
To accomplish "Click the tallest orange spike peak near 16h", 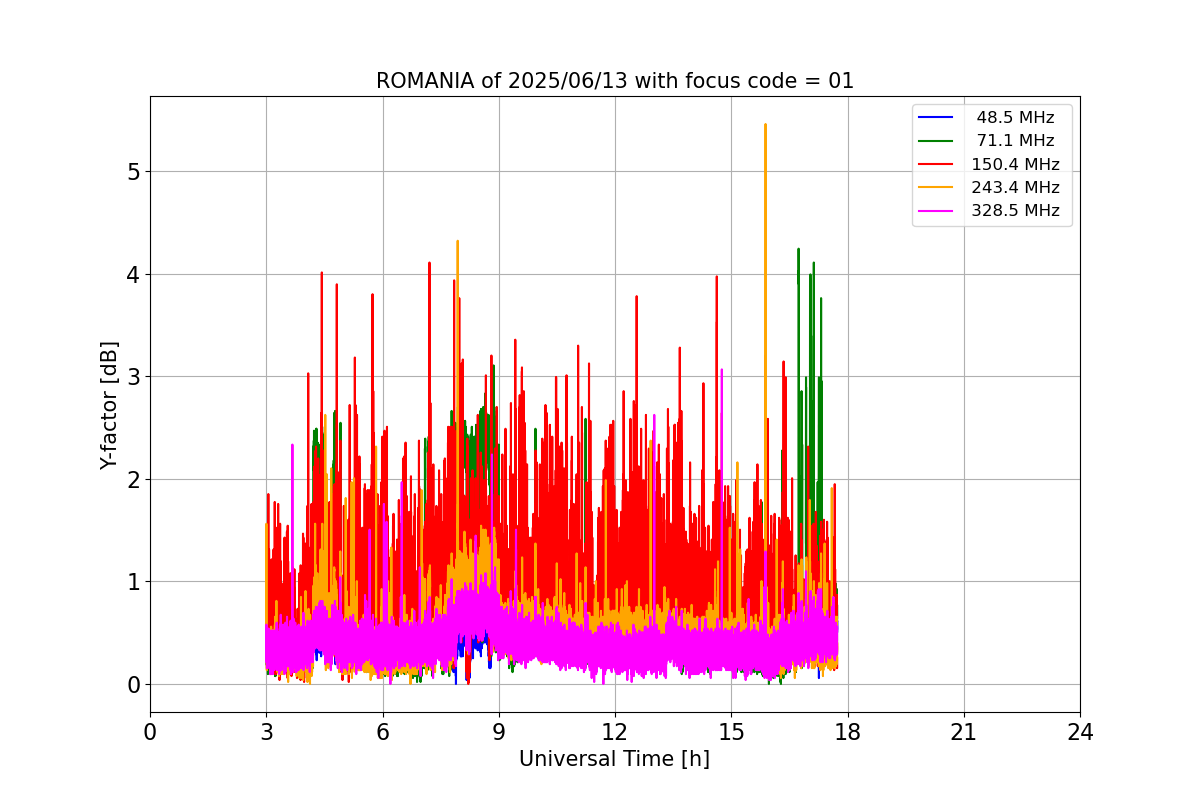I will 765,126.
